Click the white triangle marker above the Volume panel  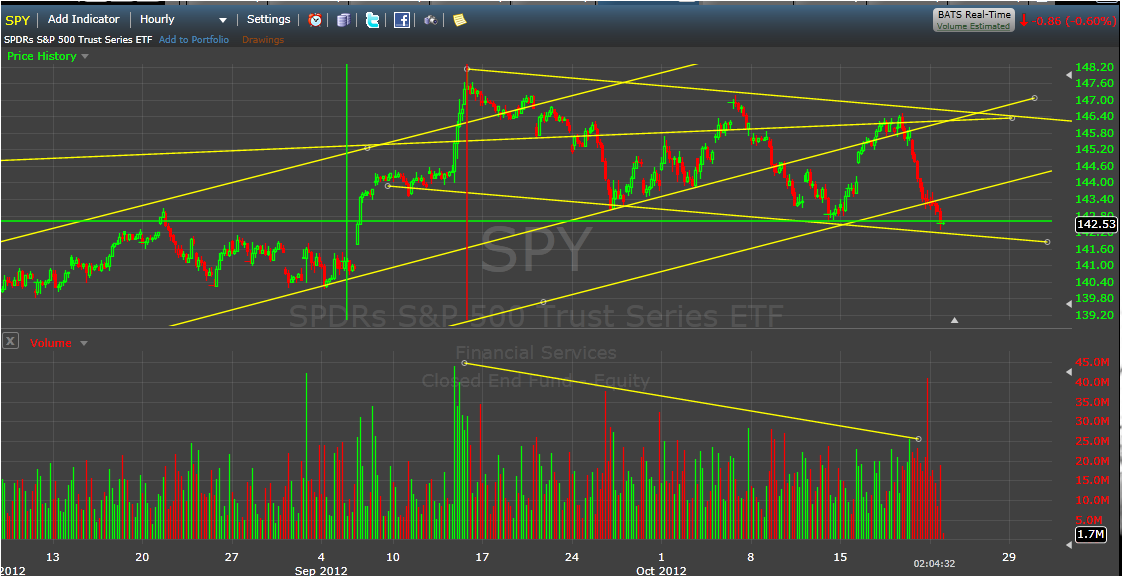tap(954, 321)
